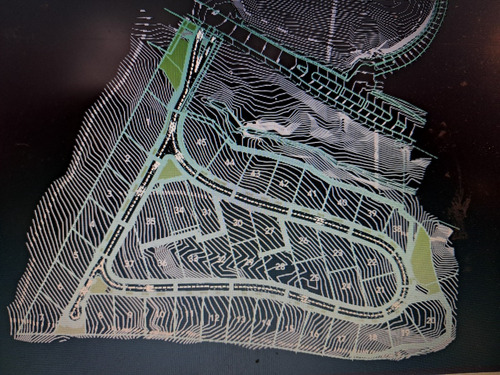
Task: Select lot 20 at the southeast corner
Action: [431, 321]
